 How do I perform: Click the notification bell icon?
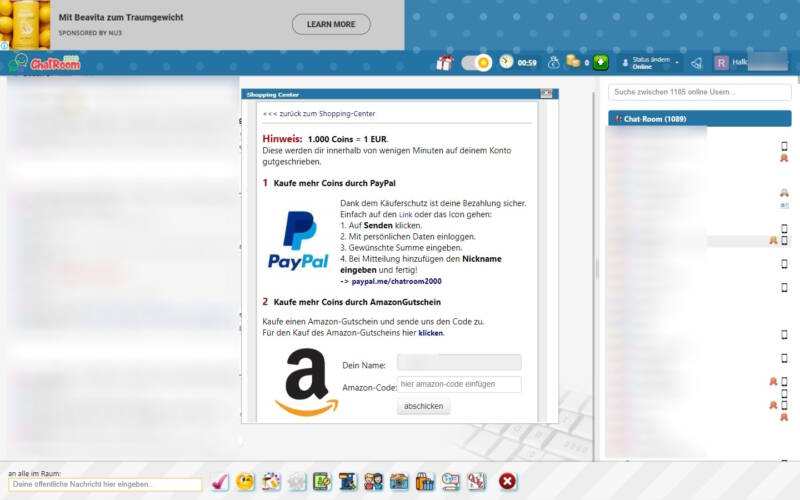pos(696,63)
